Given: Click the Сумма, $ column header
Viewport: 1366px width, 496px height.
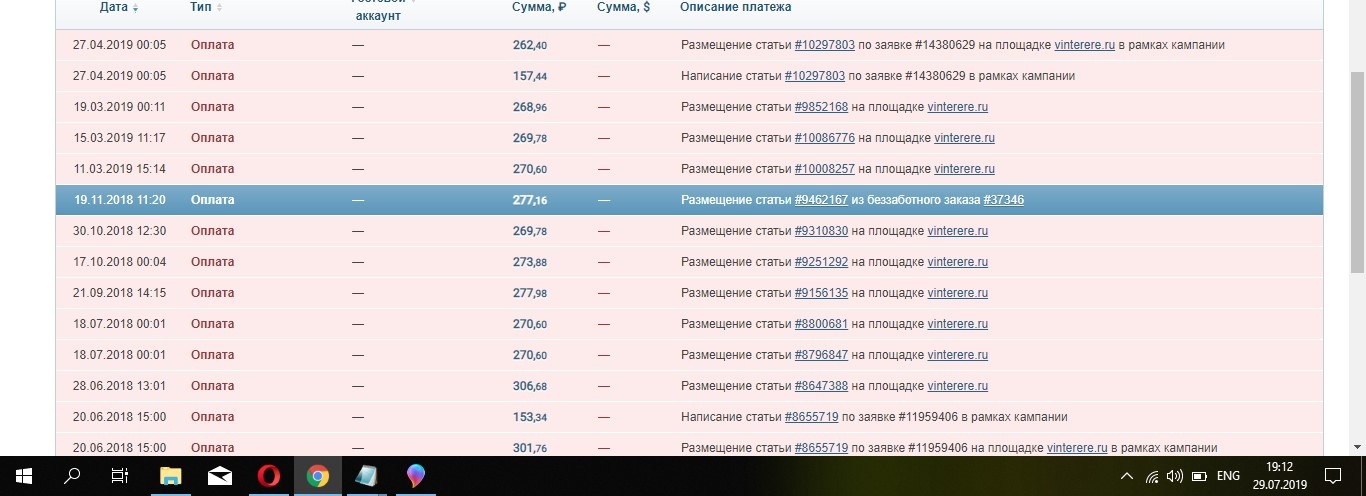Looking at the screenshot, I should [x=624, y=7].
